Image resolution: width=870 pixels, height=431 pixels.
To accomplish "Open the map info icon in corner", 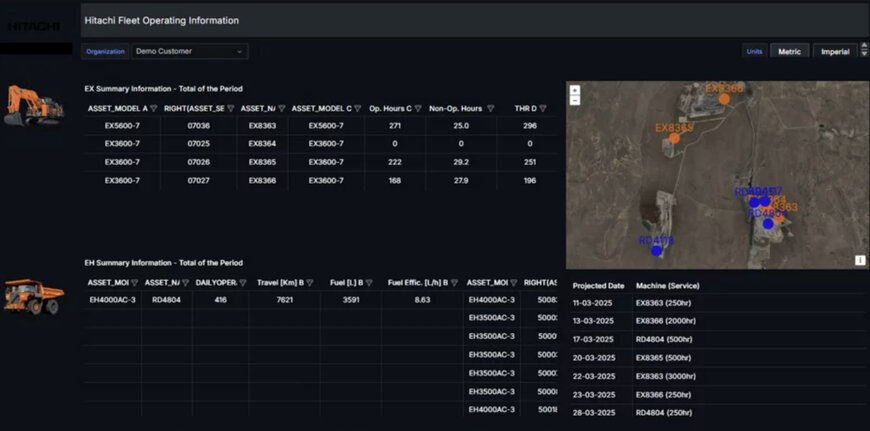I will (x=859, y=260).
